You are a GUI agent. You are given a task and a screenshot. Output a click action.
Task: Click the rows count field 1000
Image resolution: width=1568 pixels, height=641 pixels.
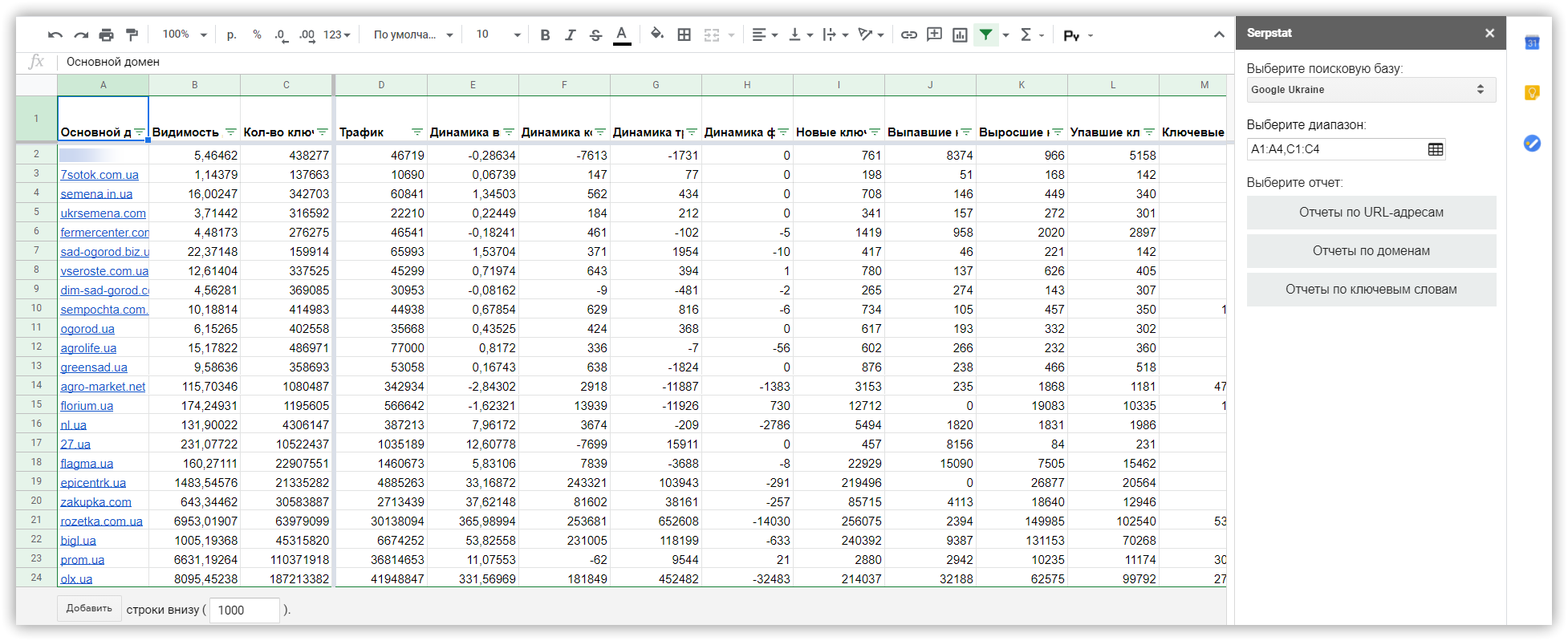coord(245,610)
